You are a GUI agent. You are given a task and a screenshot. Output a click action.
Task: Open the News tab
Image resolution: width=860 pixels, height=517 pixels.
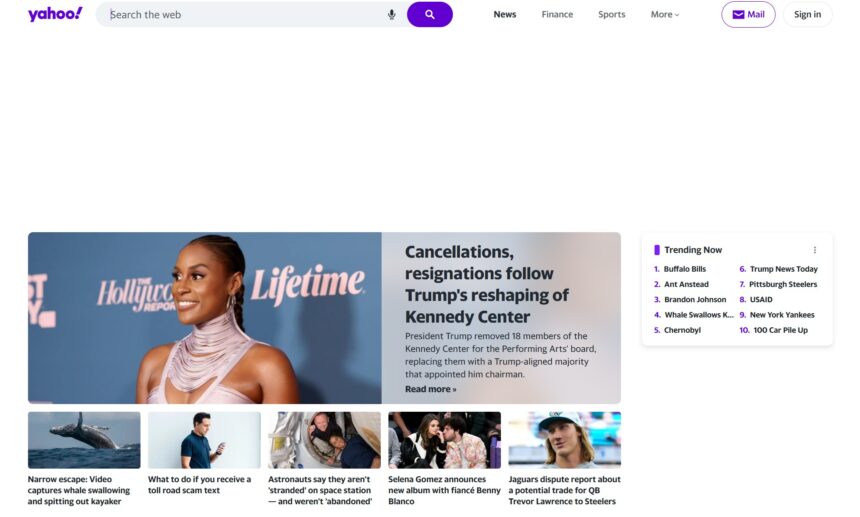coord(505,14)
